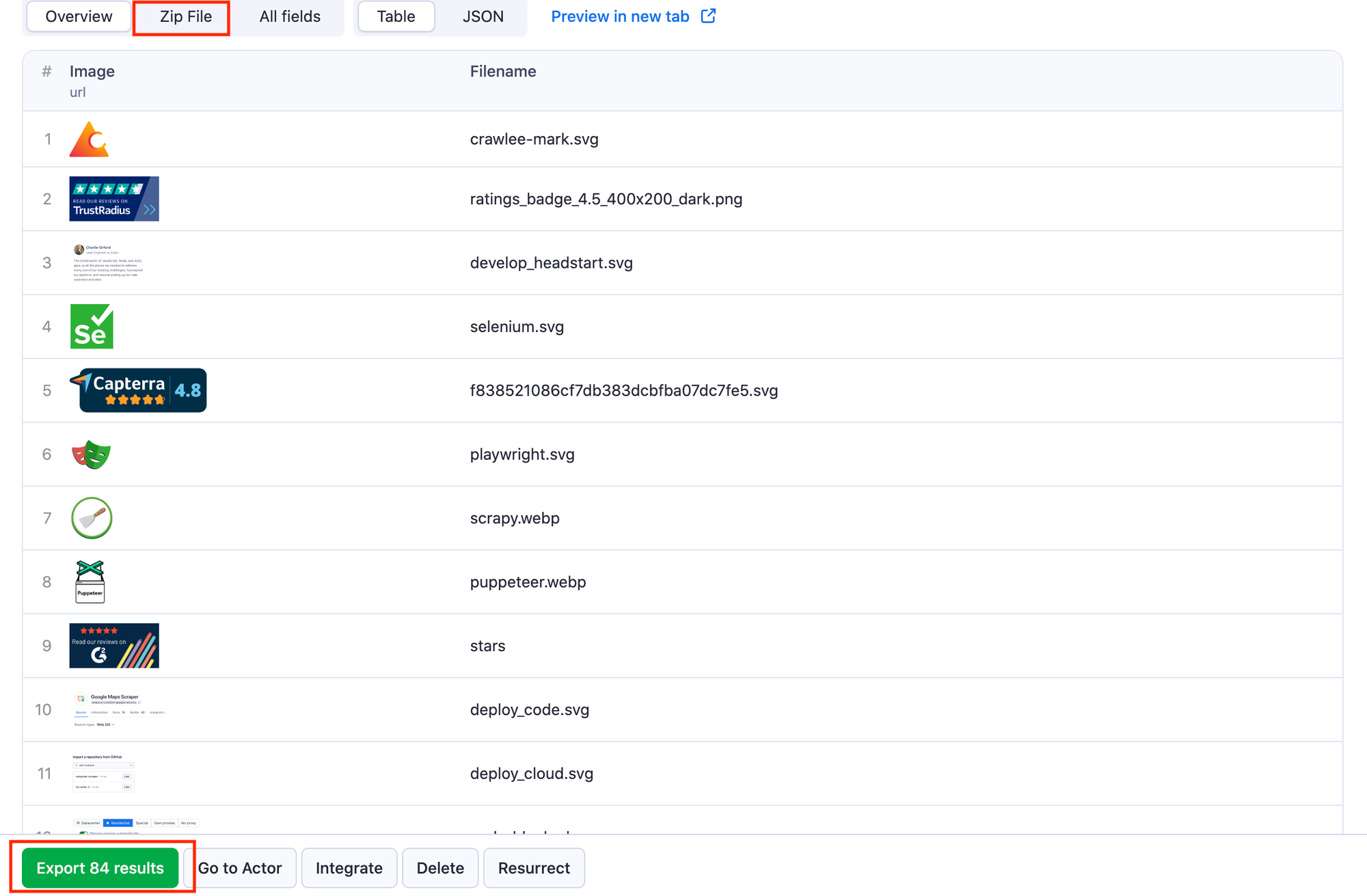Click the Scrapy webp icon
1367x896 pixels.
coord(91,518)
